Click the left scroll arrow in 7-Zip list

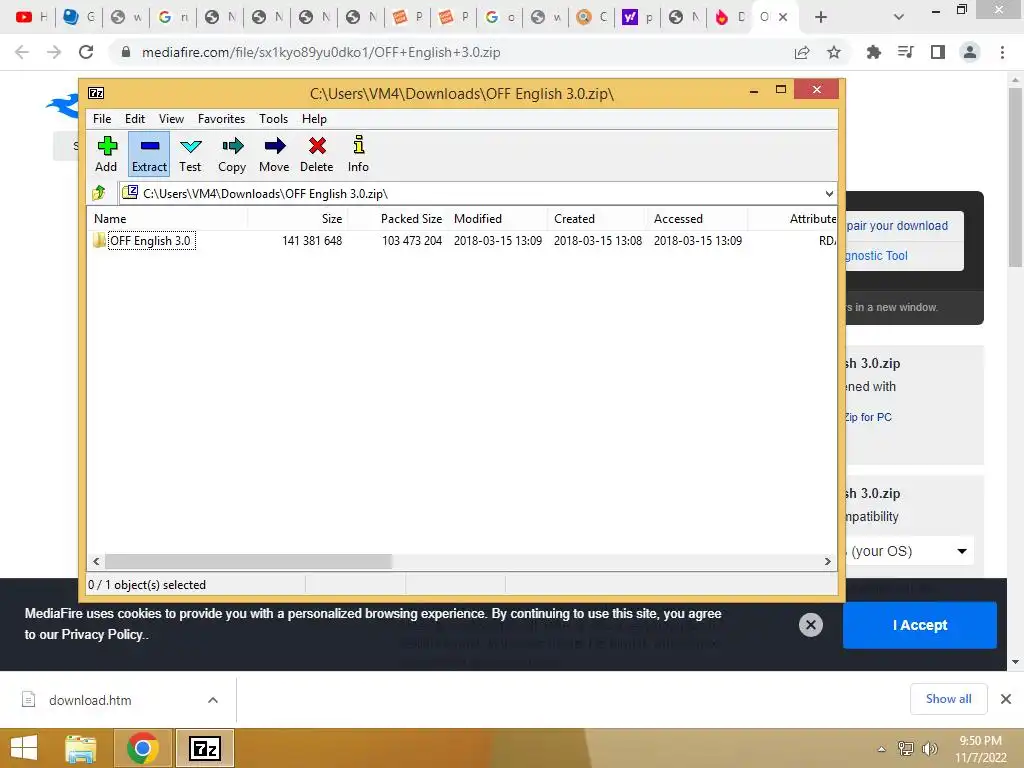click(96, 561)
